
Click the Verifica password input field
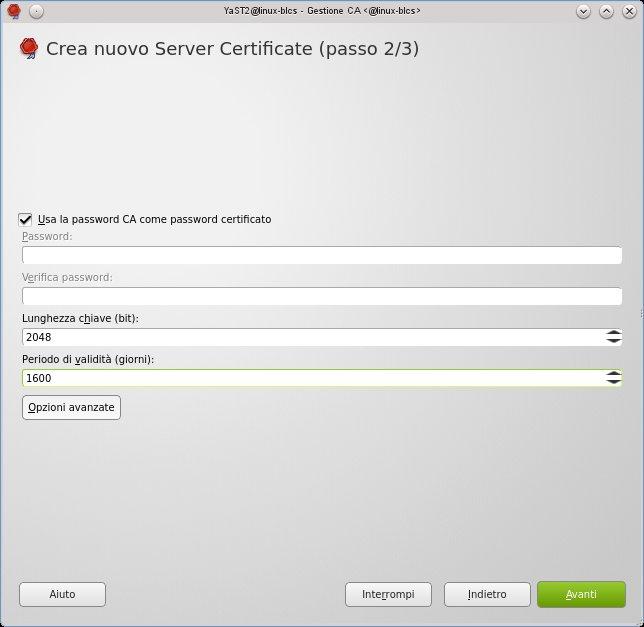pos(321,296)
